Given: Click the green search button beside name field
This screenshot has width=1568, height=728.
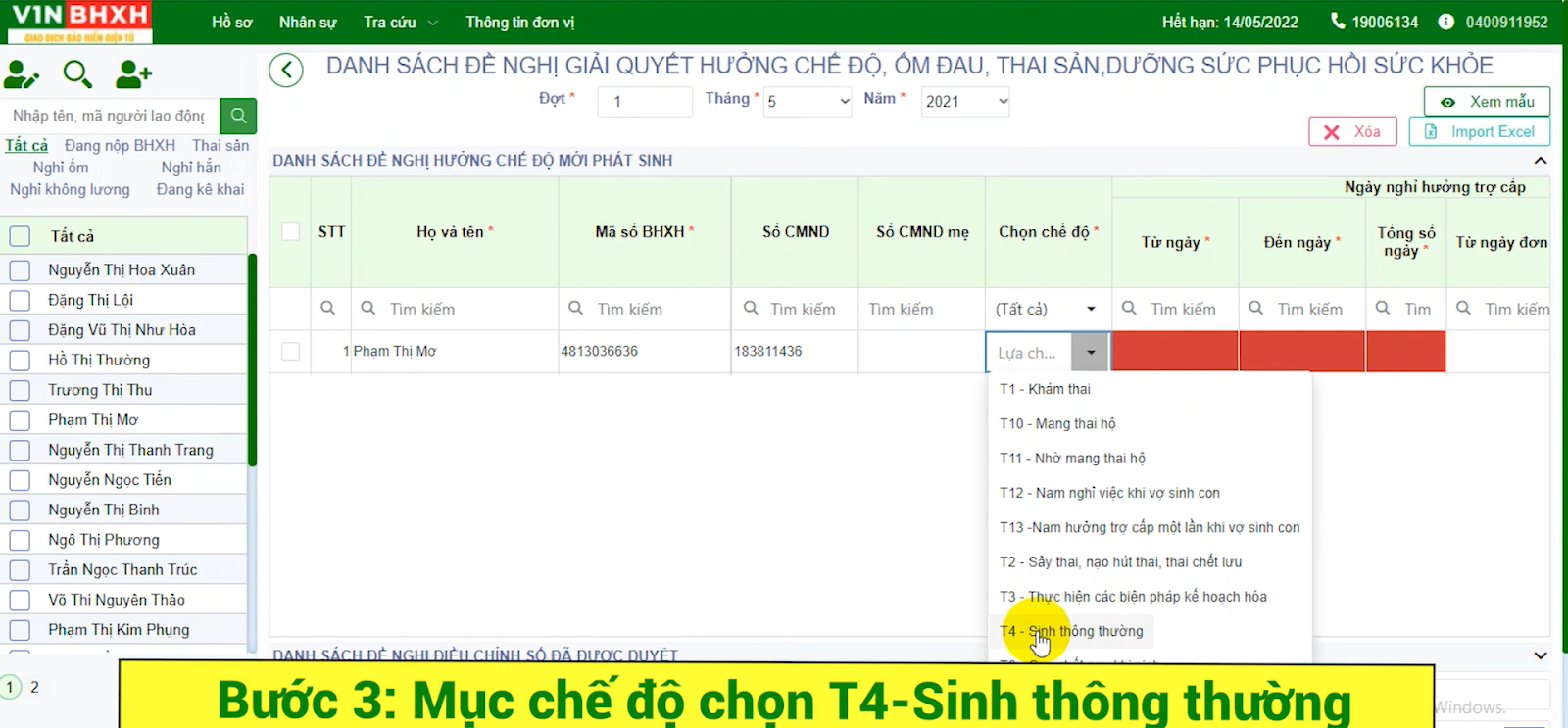Looking at the screenshot, I should point(238,116).
